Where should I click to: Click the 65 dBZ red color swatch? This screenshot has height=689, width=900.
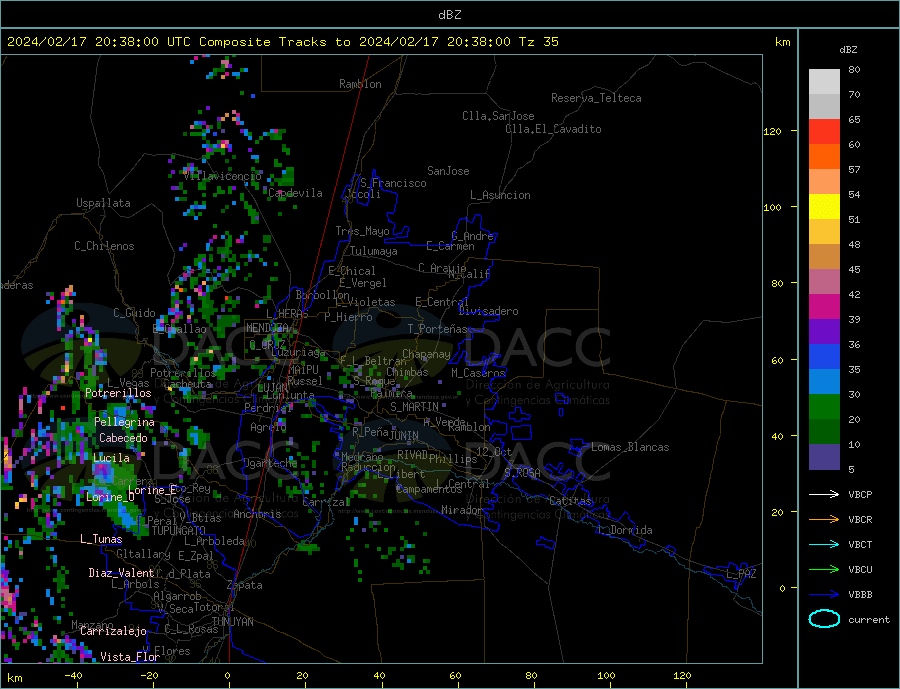(x=824, y=131)
